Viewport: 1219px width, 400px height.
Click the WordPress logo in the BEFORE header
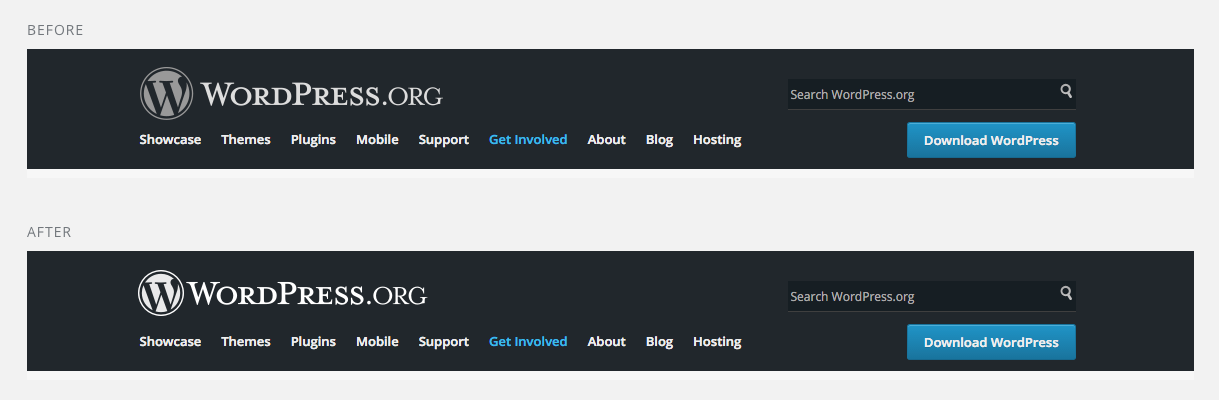pyautogui.click(x=166, y=94)
